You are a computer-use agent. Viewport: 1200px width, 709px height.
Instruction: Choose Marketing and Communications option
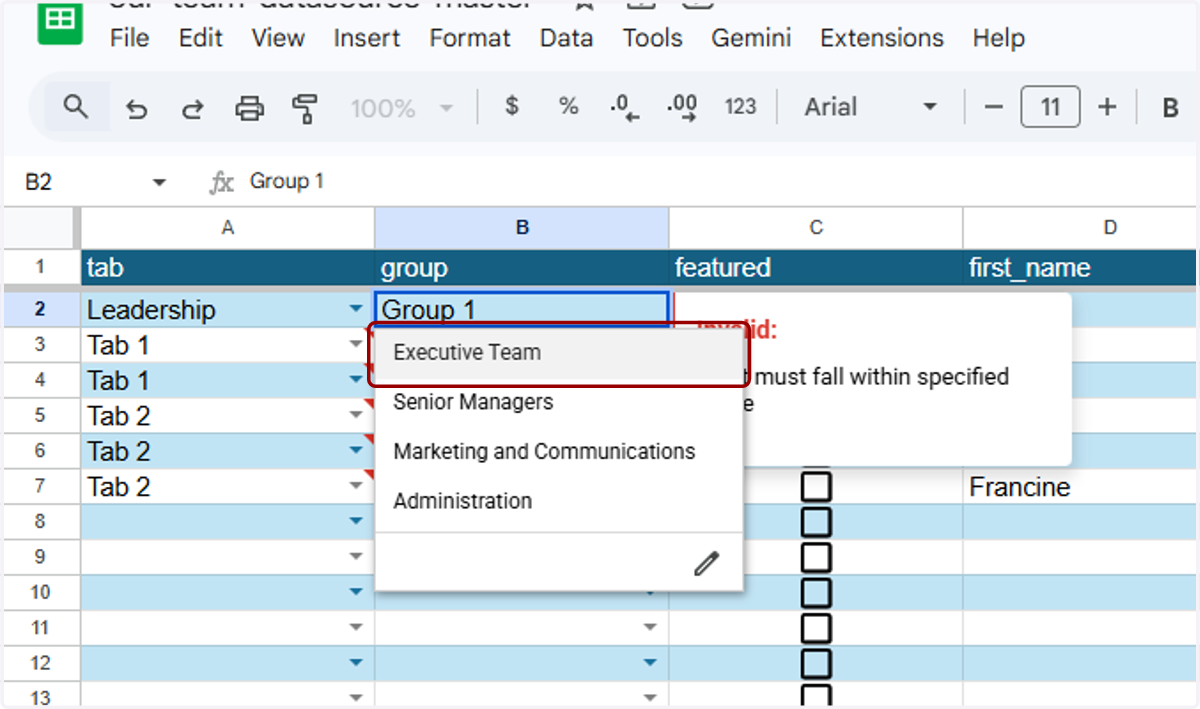click(x=559, y=451)
